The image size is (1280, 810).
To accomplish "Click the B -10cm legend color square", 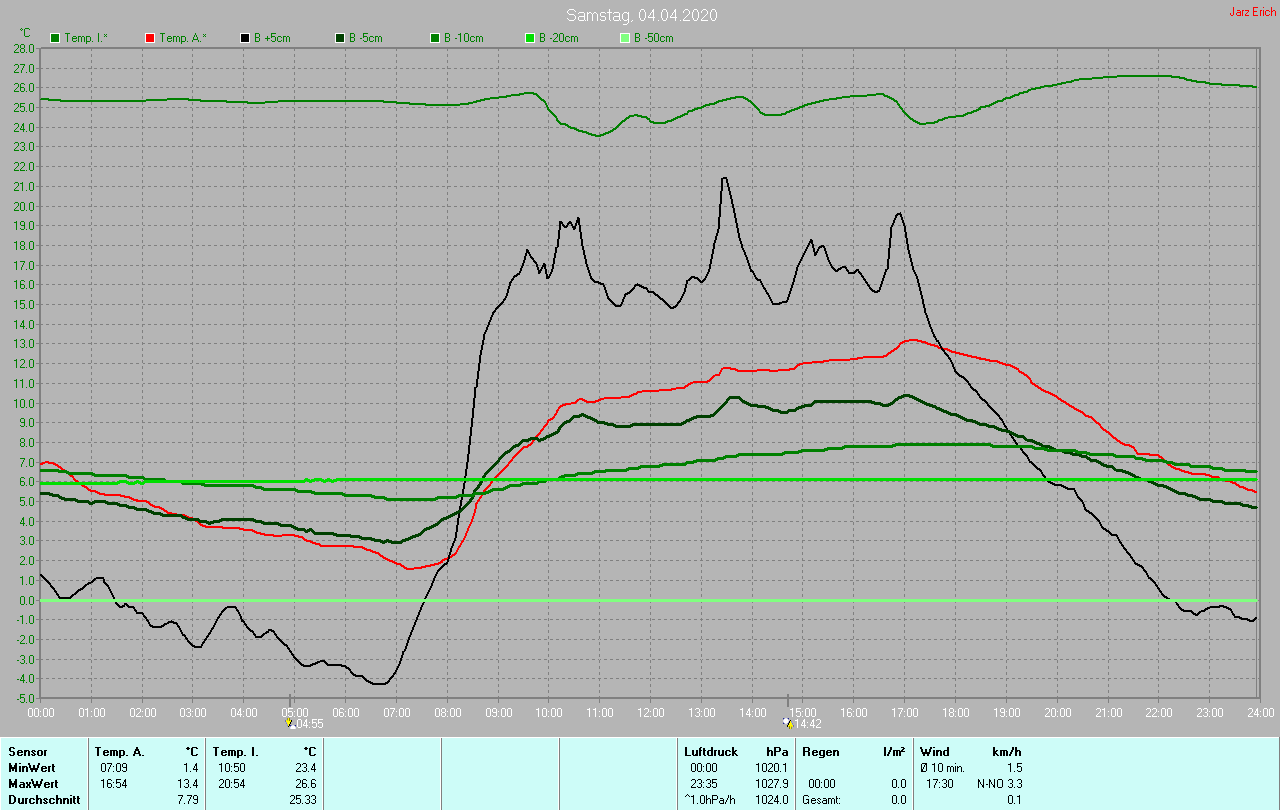I will tap(435, 38).
